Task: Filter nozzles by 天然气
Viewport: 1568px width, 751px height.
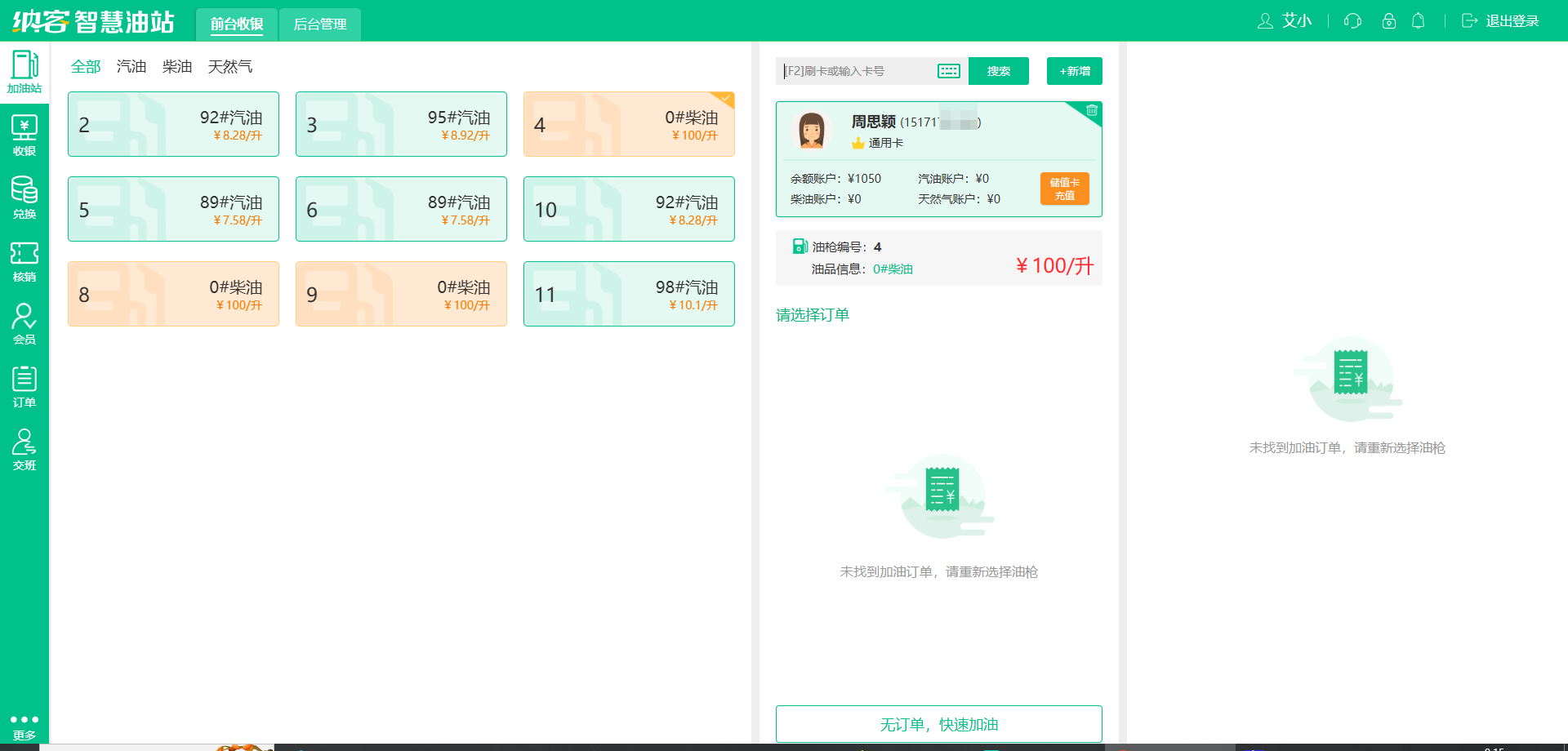Action: pyautogui.click(x=230, y=66)
